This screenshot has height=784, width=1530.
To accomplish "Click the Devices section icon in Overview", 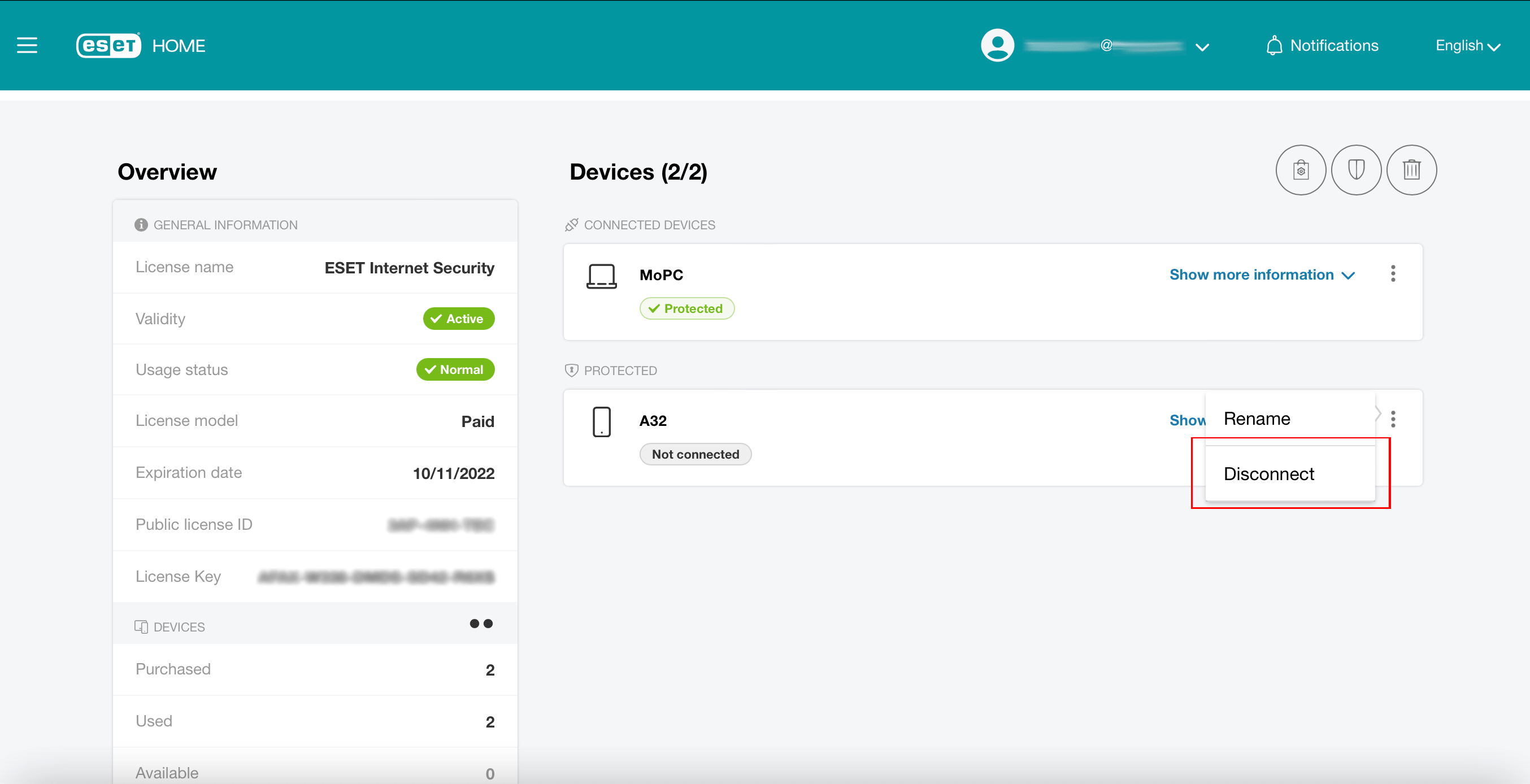I will (x=141, y=626).
